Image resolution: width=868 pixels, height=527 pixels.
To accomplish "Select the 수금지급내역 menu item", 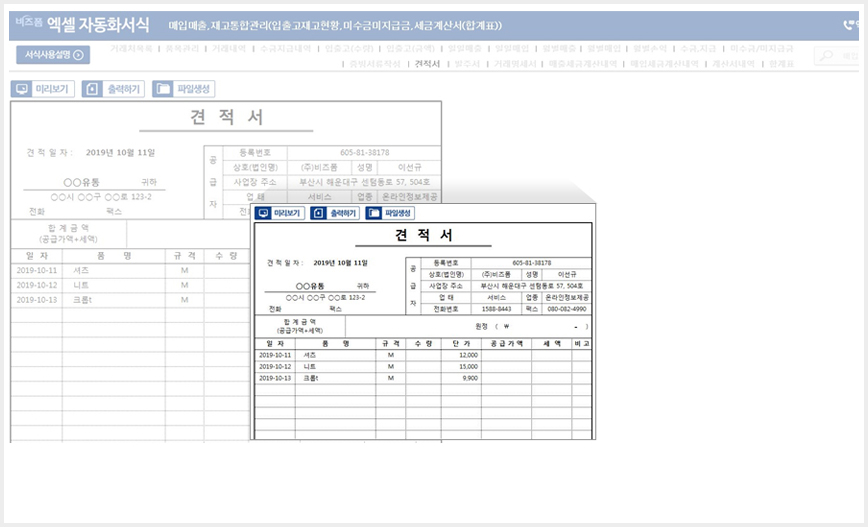I will point(286,49).
